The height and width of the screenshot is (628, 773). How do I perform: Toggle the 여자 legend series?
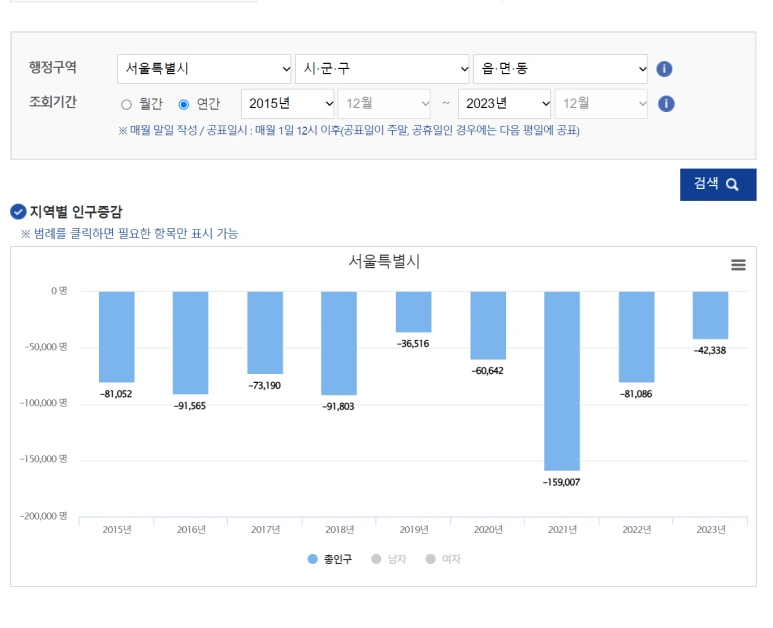coord(443,559)
